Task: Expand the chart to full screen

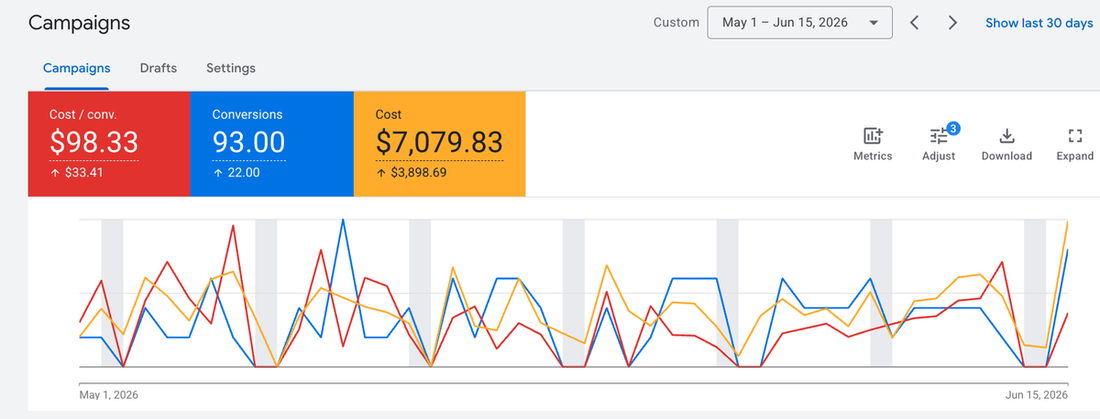Action: (1075, 145)
